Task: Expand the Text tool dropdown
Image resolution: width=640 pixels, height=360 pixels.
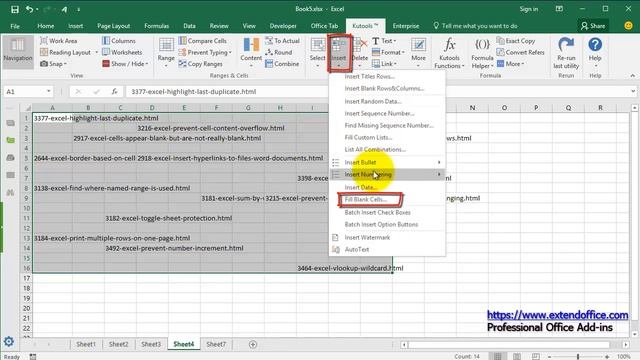Action: (395, 41)
